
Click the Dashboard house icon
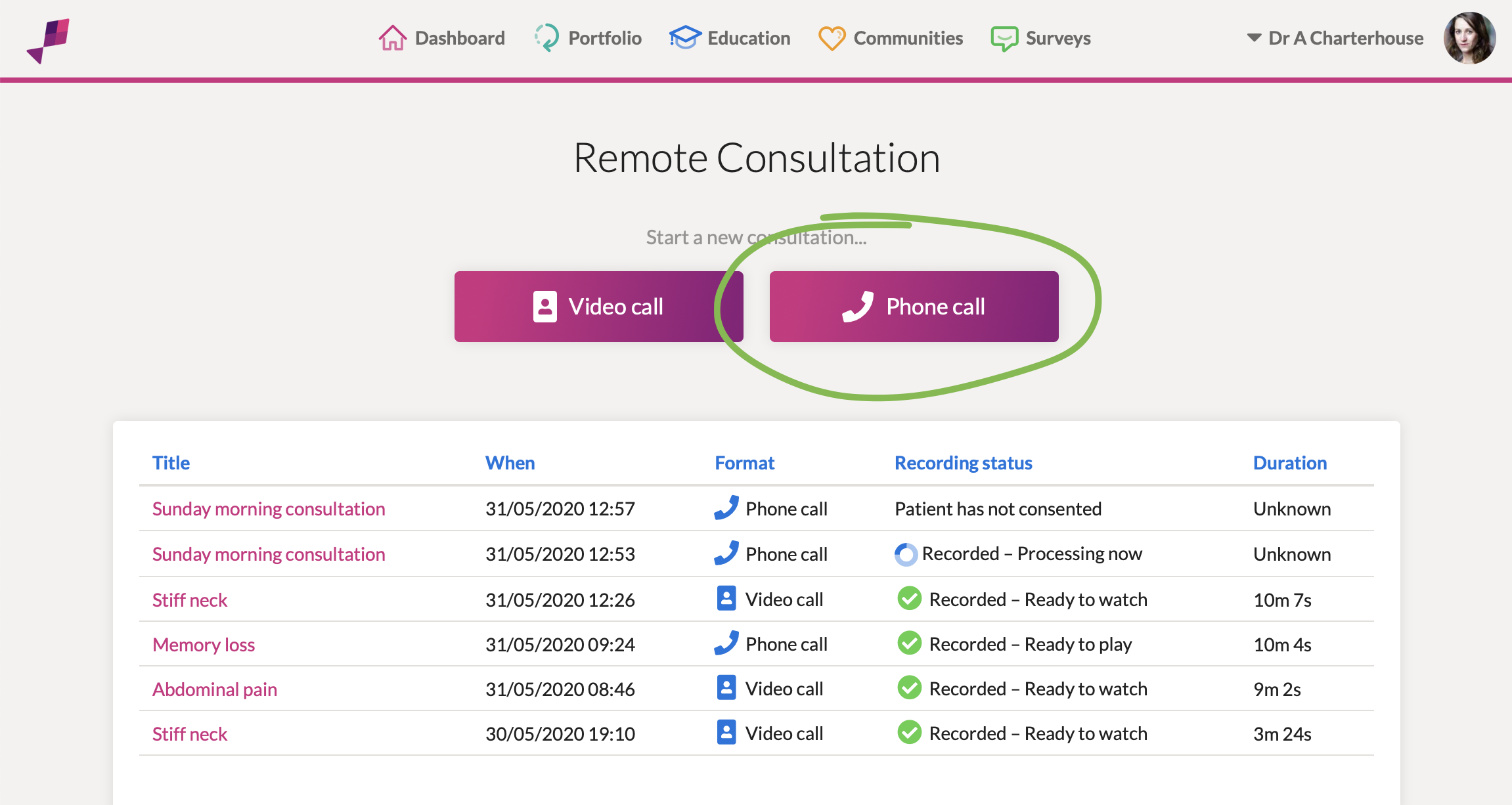coord(392,38)
